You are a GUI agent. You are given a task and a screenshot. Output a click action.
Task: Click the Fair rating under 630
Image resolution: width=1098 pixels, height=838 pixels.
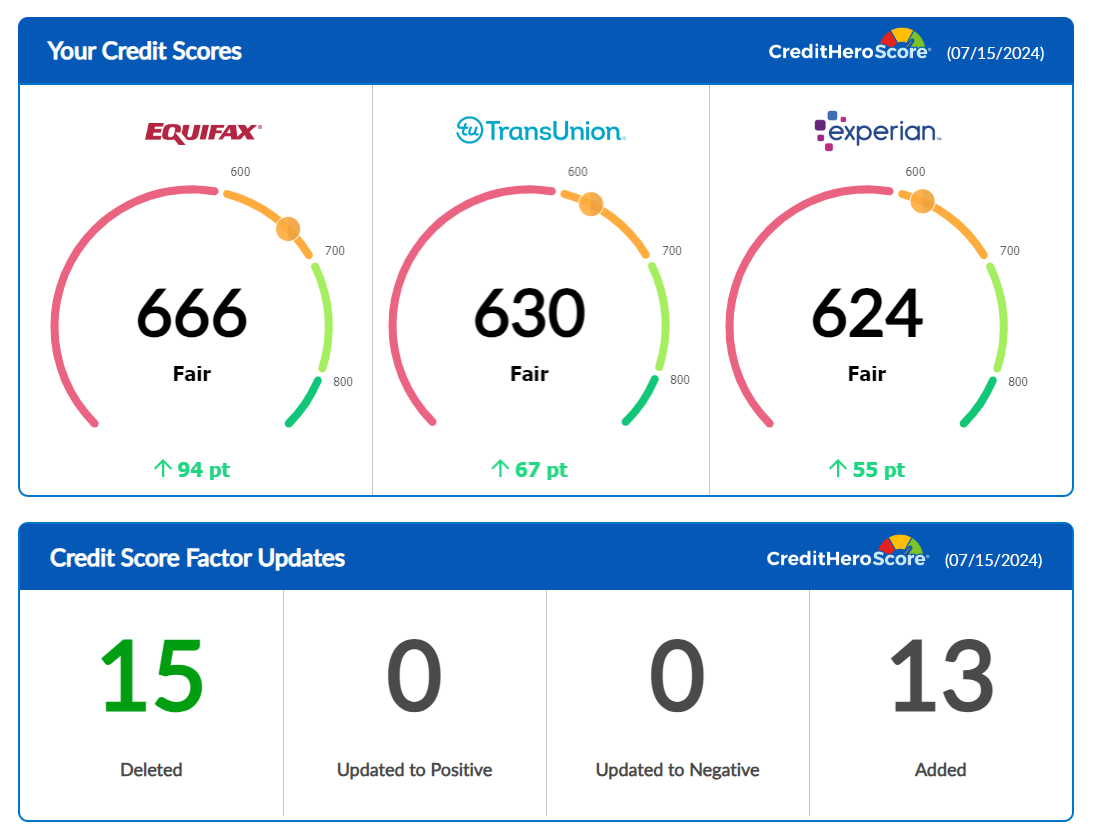[529, 374]
